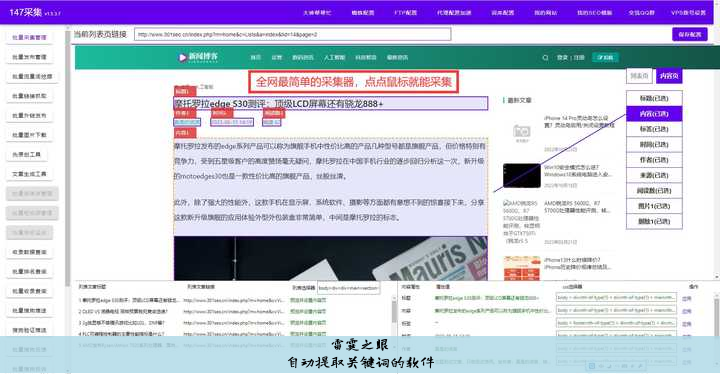Open the iPhone 14 Pro article link in the sidebar
720x374 pixels.
(x=579, y=121)
